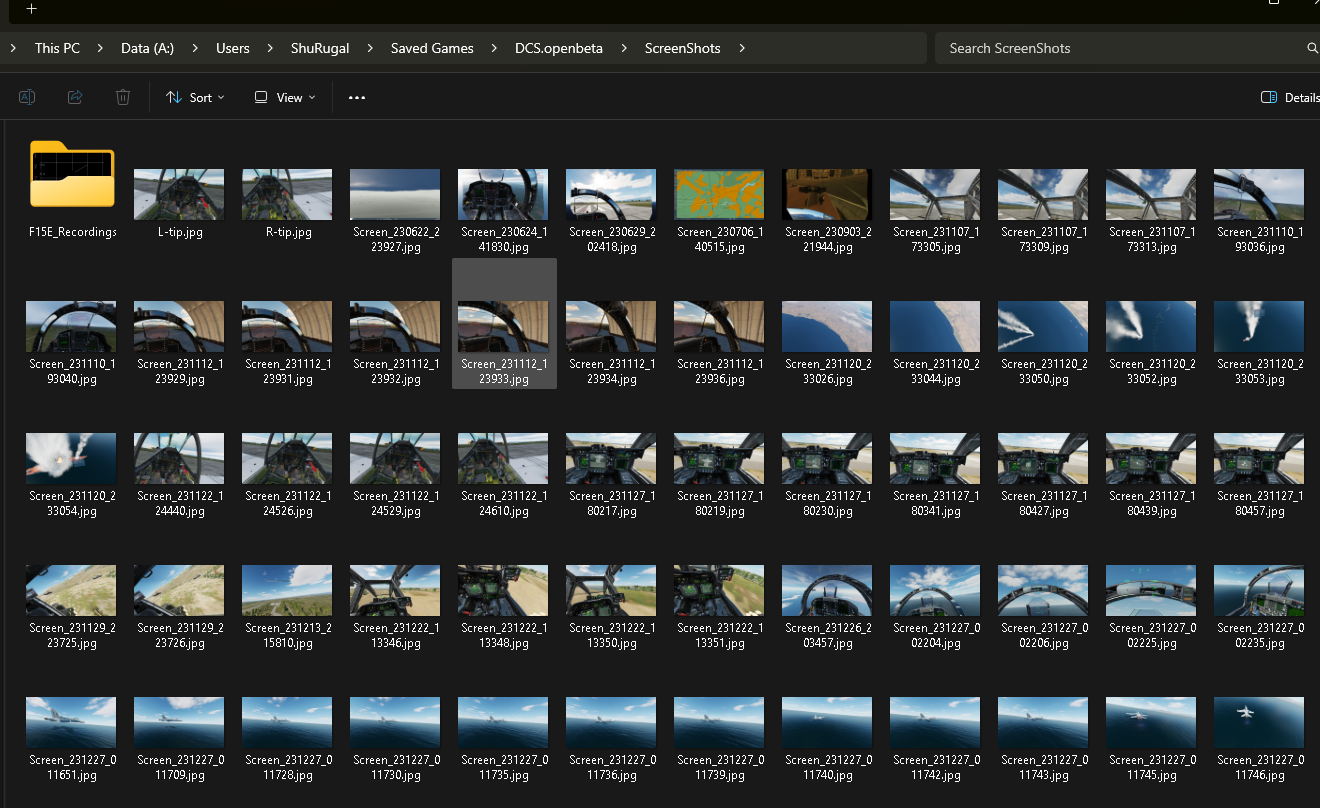Select Screen_230903_221944.jpg thumbnail
The image size is (1320, 808).
(827, 194)
